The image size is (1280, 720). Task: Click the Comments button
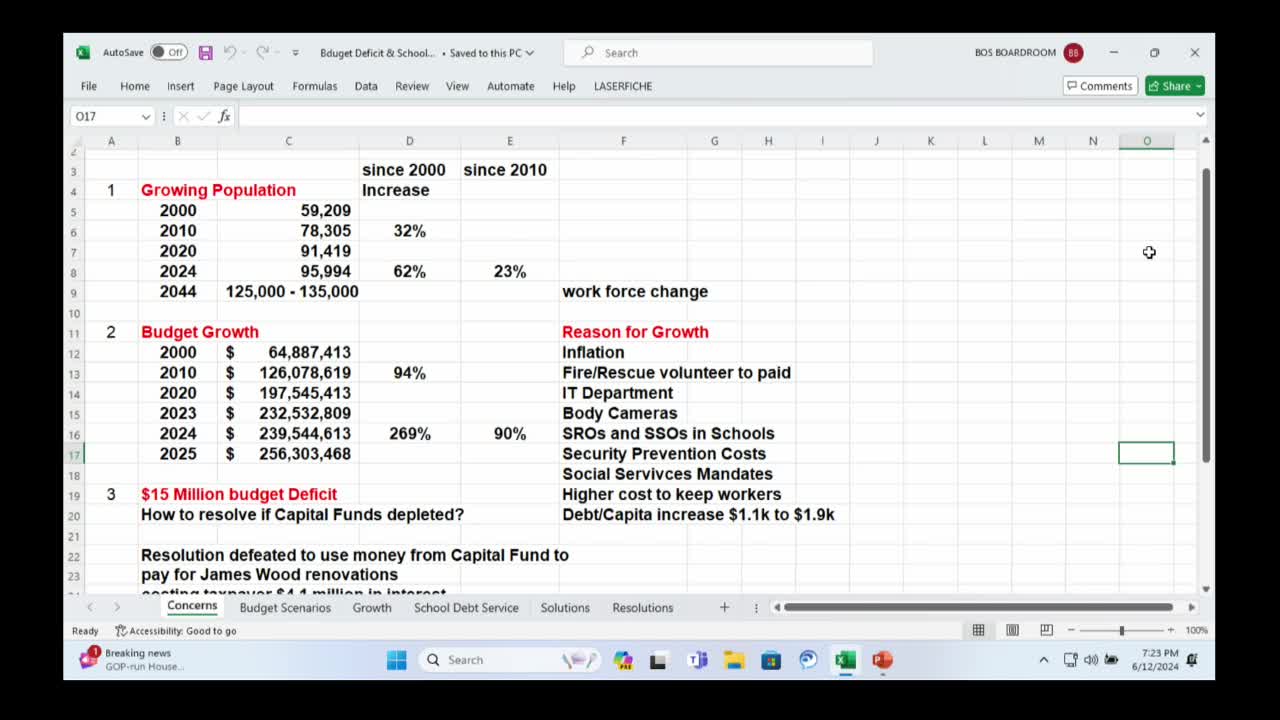[x=1099, y=86]
